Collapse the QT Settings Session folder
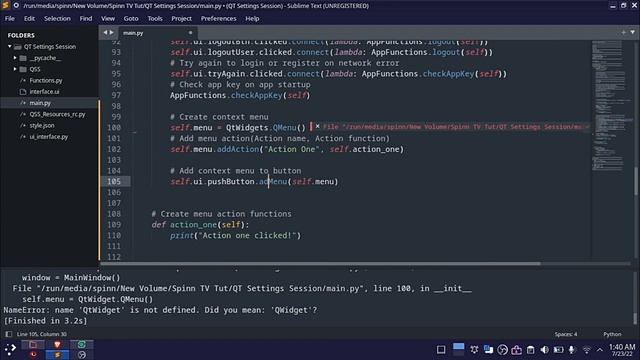This screenshot has height=360, width=640. coord(9,47)
